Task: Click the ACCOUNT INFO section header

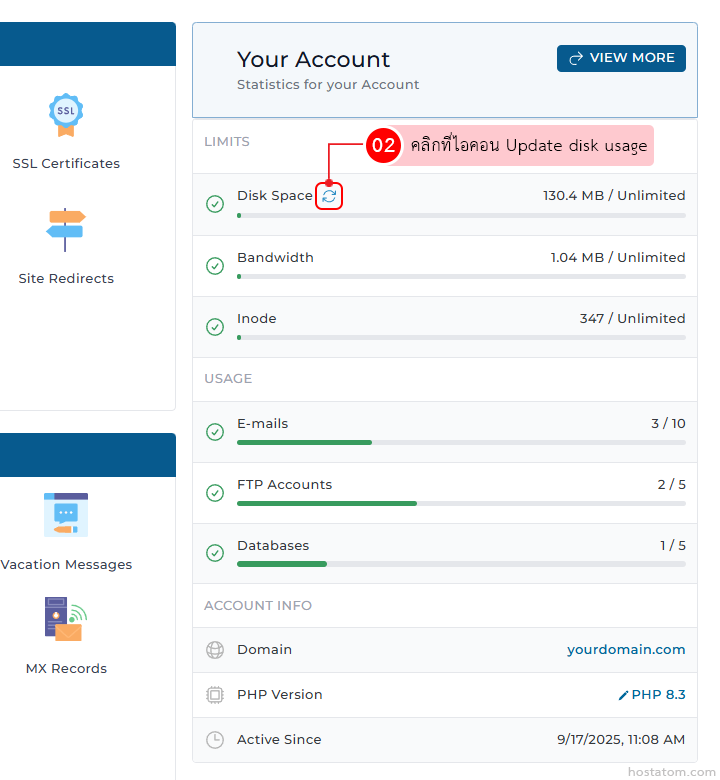Action: (x=258, y=605)
